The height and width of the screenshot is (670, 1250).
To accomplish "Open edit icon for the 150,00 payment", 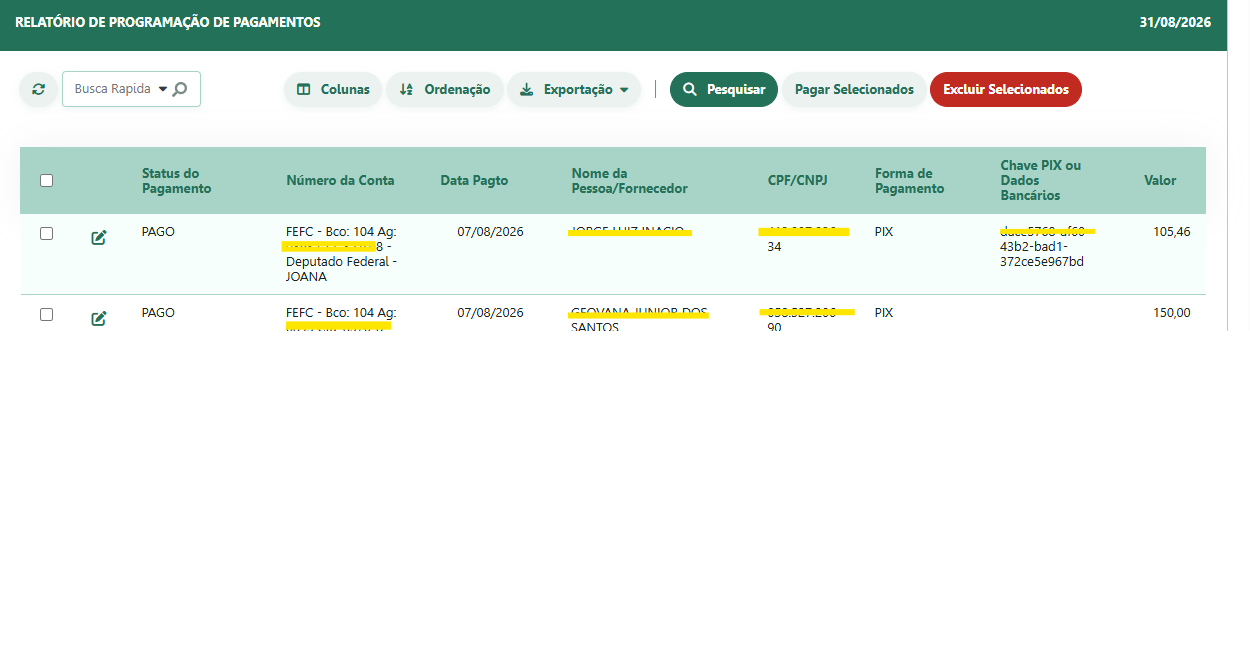I will coord(98,319).
